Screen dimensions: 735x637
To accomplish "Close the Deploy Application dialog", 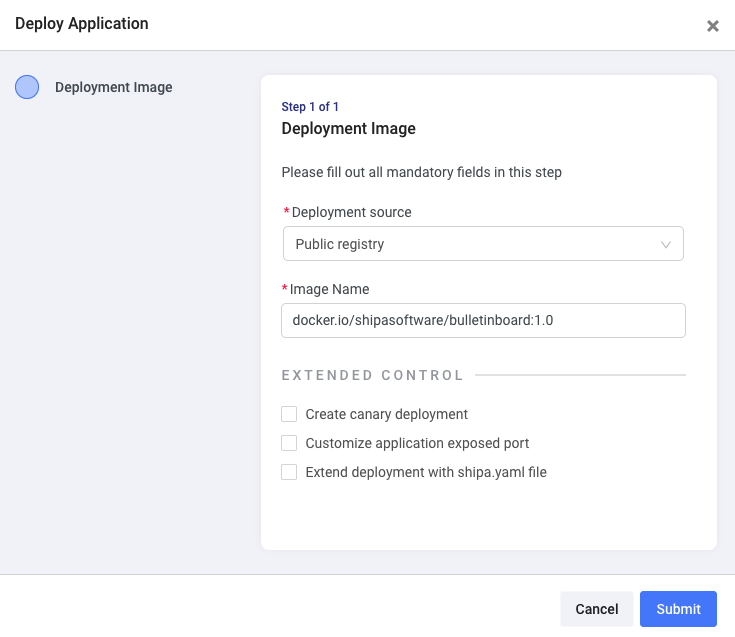I will 713,26.
